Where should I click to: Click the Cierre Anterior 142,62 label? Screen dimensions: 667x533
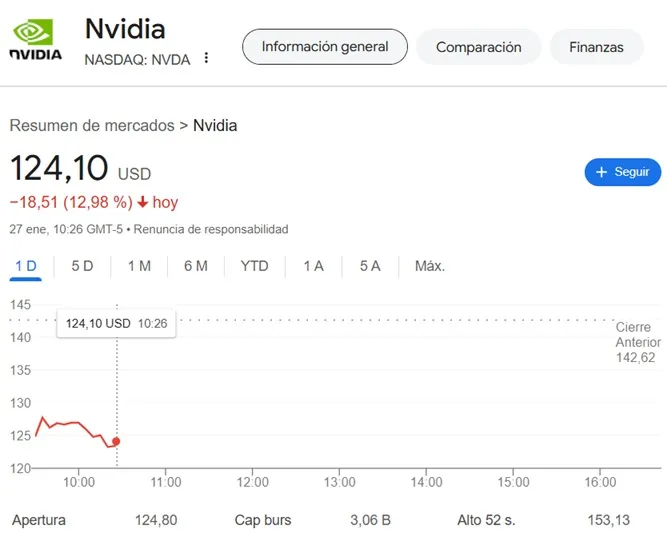[637, 342]
